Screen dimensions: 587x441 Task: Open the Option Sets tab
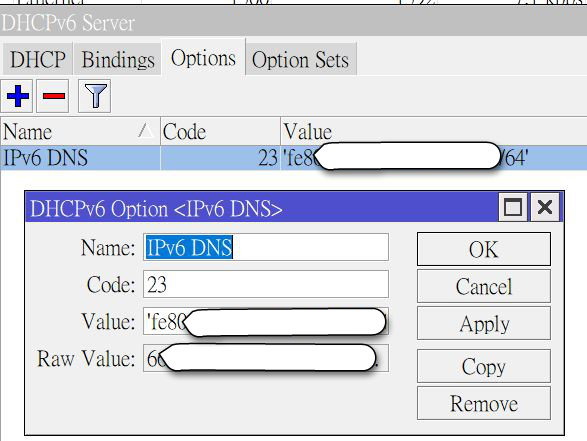pyautogui.click(x=301, y=59)
